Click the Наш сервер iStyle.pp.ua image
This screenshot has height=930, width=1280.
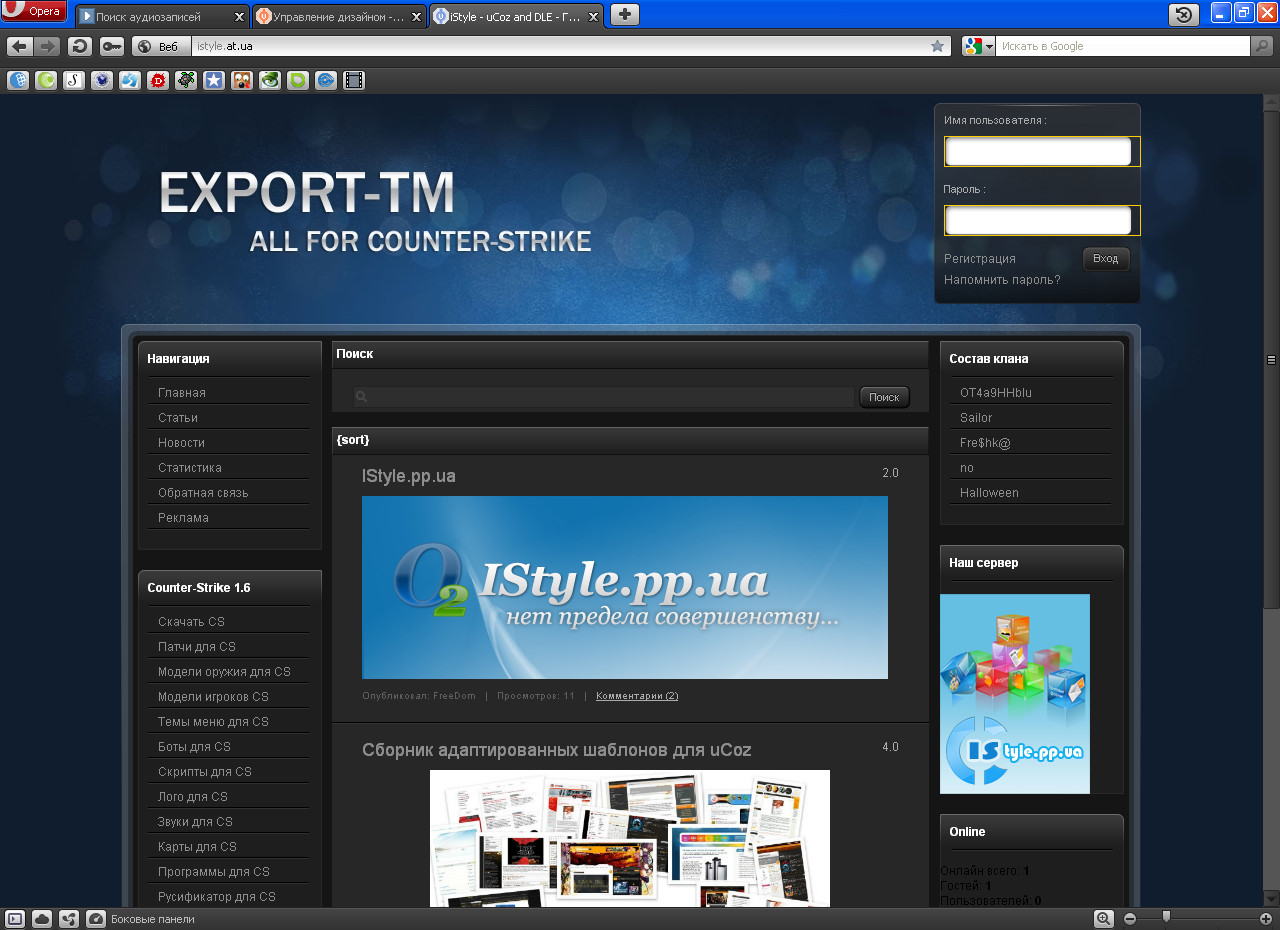point(1015,694)
